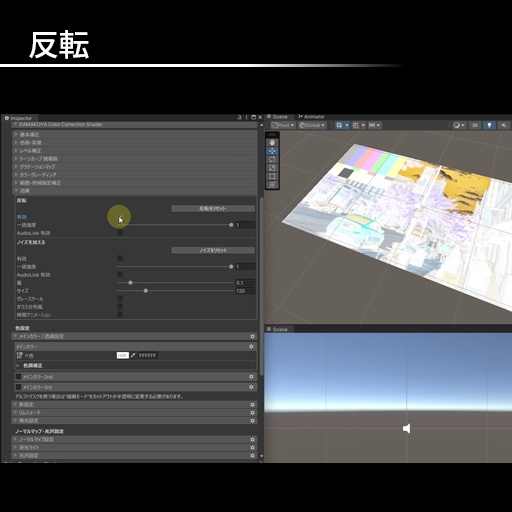Open the Inspector three-dot options menu
The height and width of the screenshot is (512, 512).
point(246,117)
